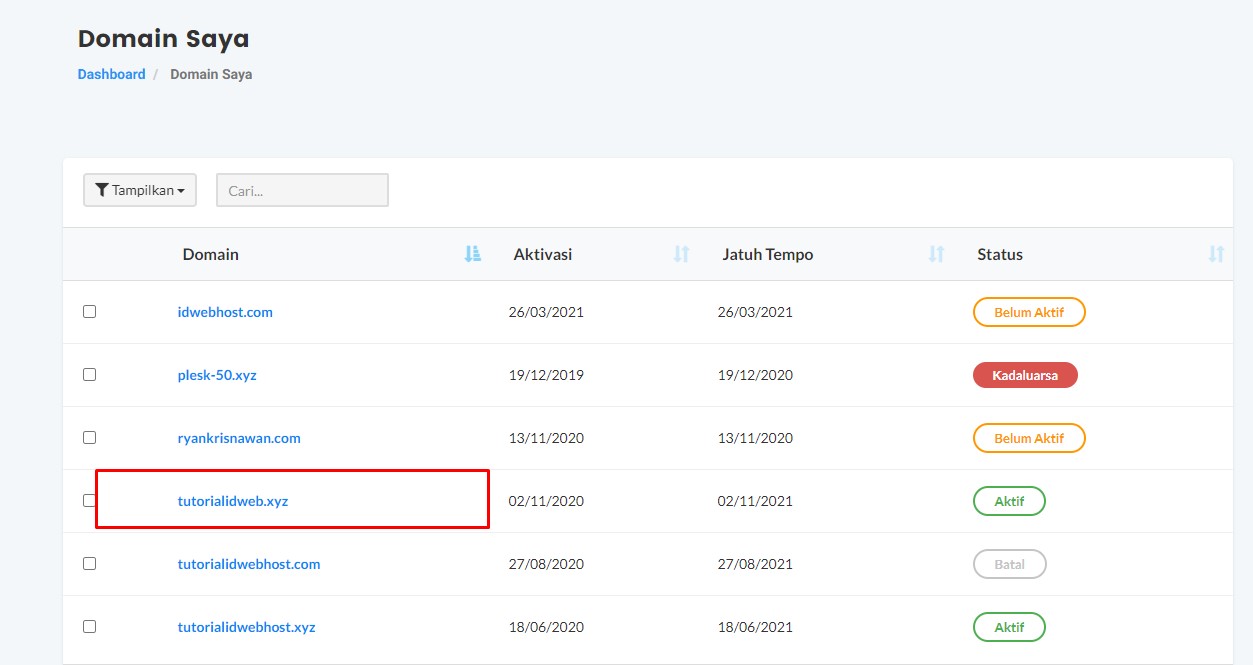Open ryankrisnawan.com domain link
This screenshot has height=665, width=1253.
pos(239,438)
